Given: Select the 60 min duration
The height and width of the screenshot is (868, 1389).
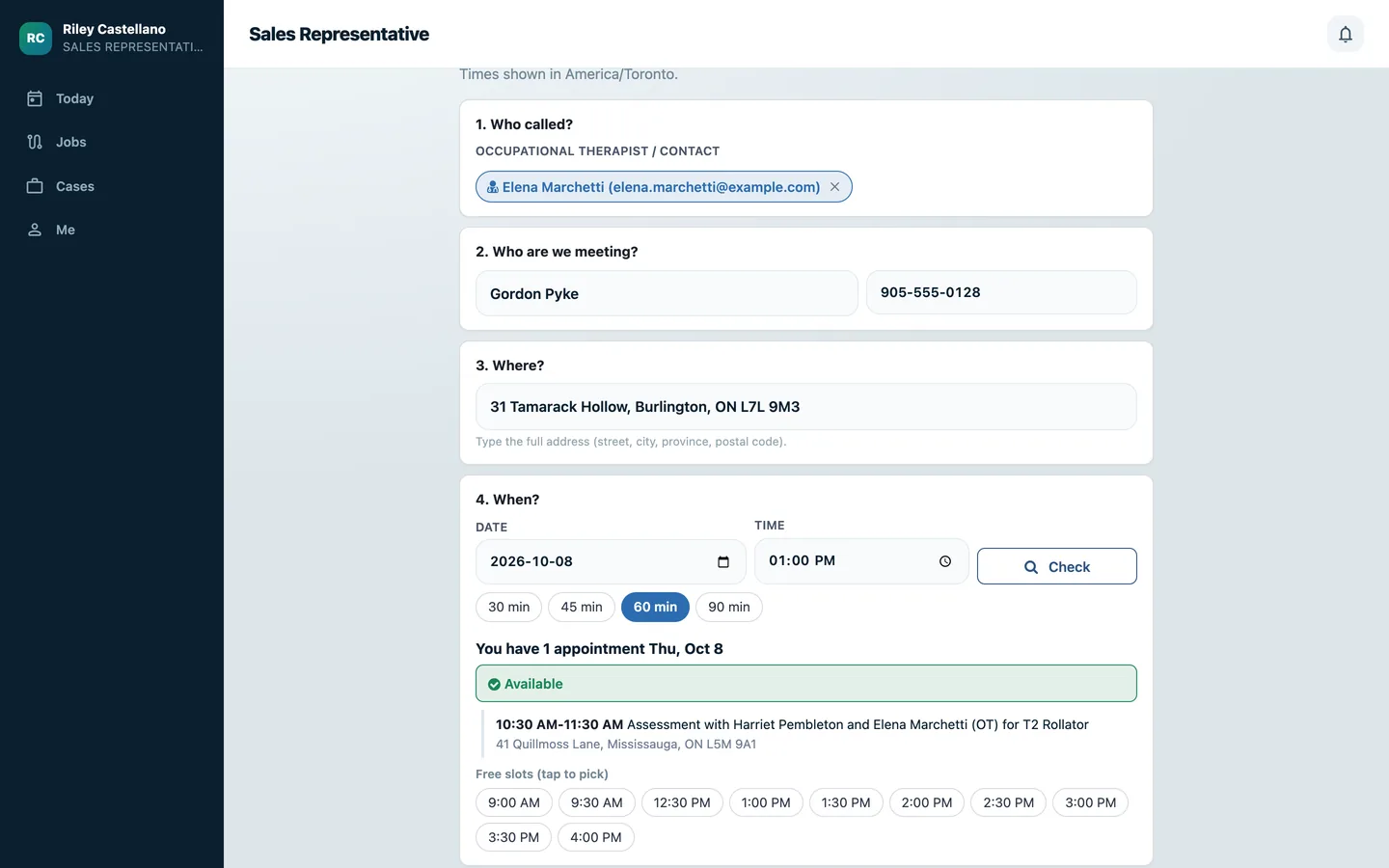Looking at the screenshot, I should pyautogui.click(x=655, y=607).
